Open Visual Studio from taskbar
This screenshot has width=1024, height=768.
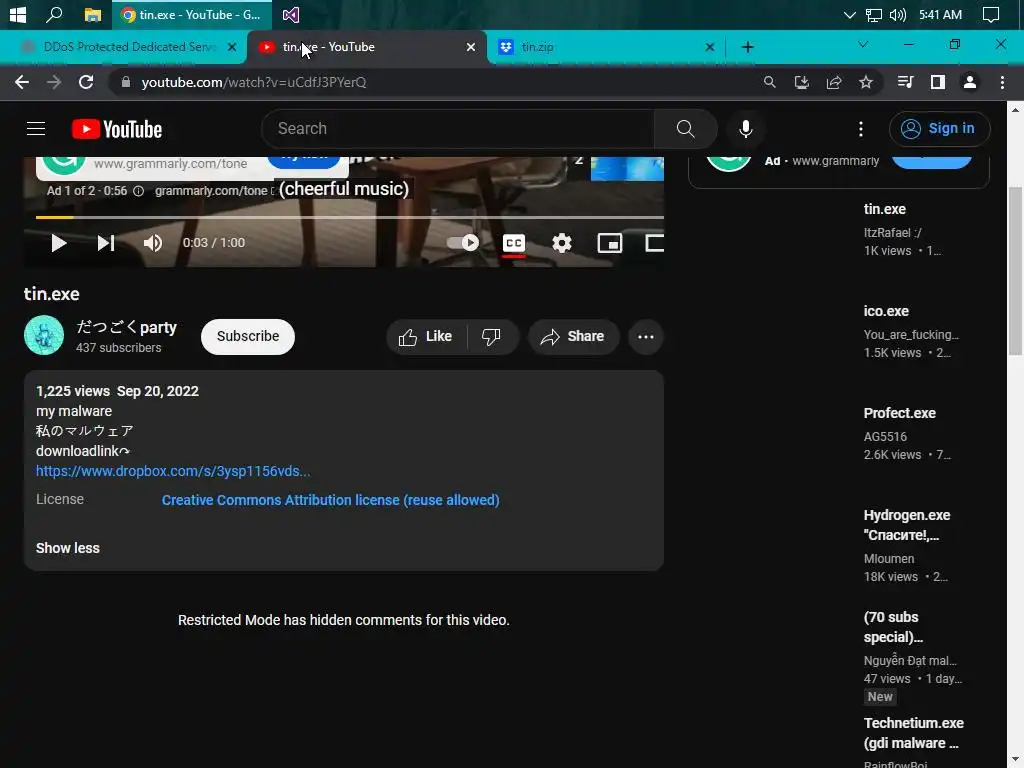[x=291, y=14]
